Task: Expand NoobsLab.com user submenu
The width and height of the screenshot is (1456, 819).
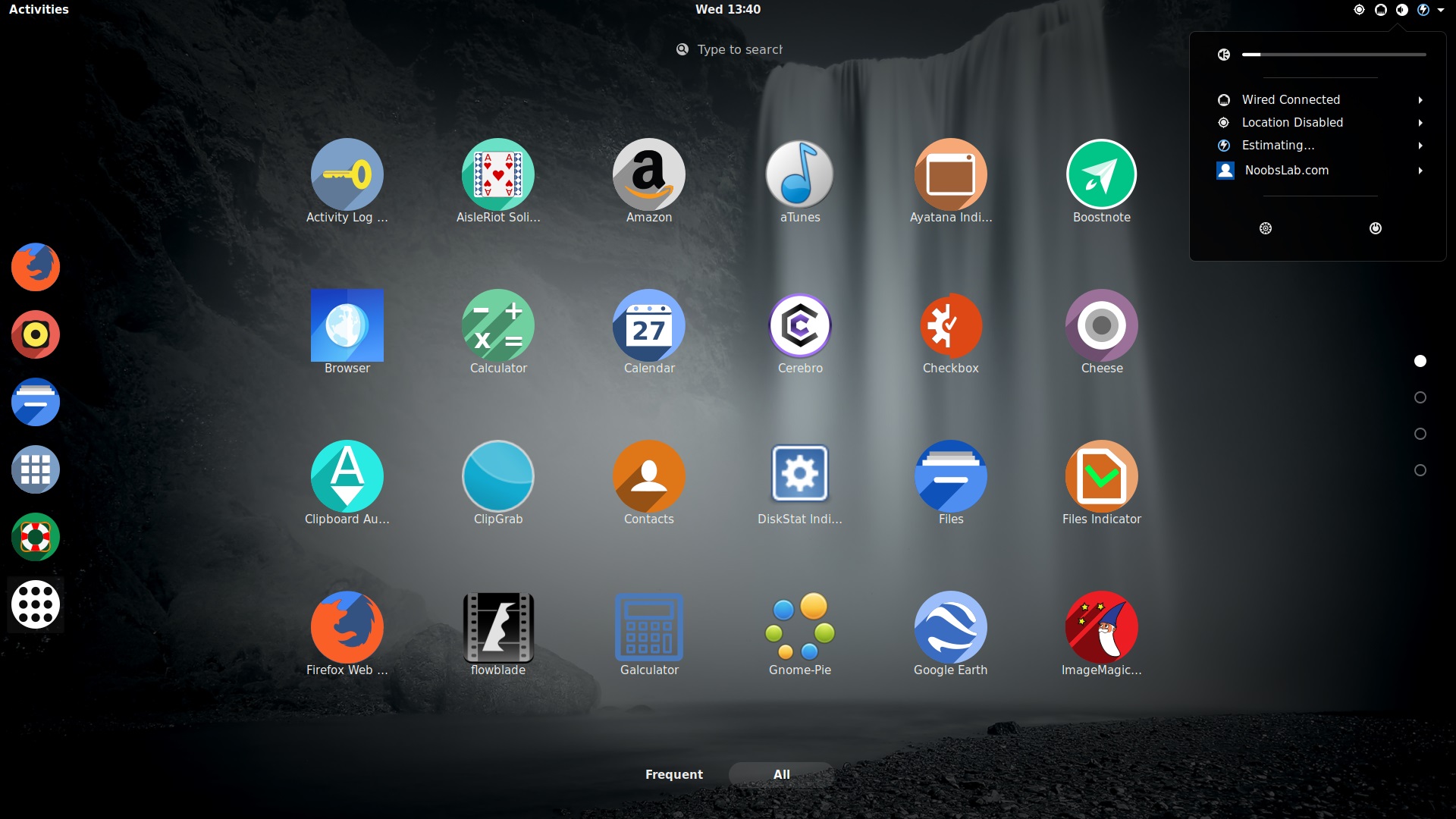Action: coord(1319,170)
